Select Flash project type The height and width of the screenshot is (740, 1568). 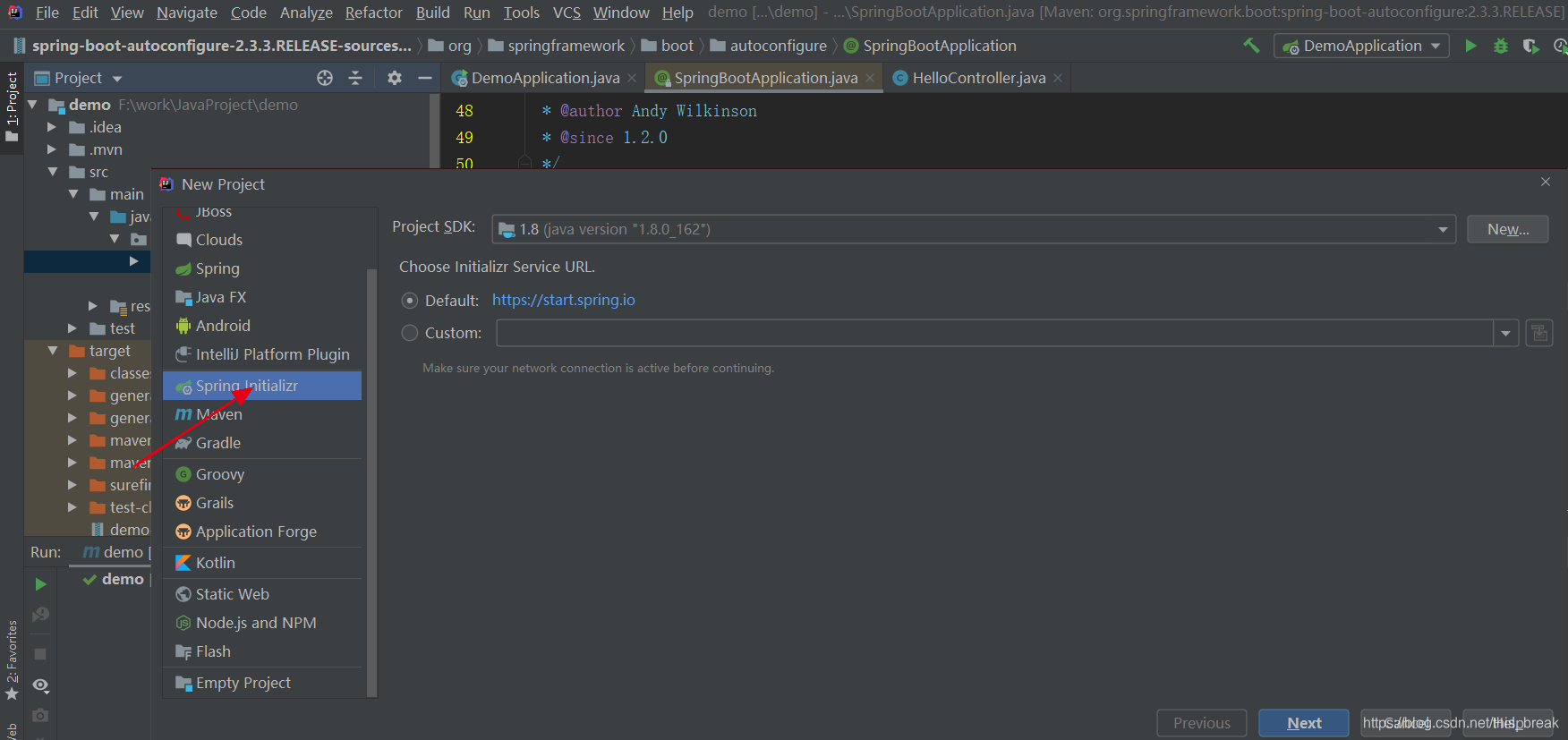pyautogui.click(x=262, y=651)
